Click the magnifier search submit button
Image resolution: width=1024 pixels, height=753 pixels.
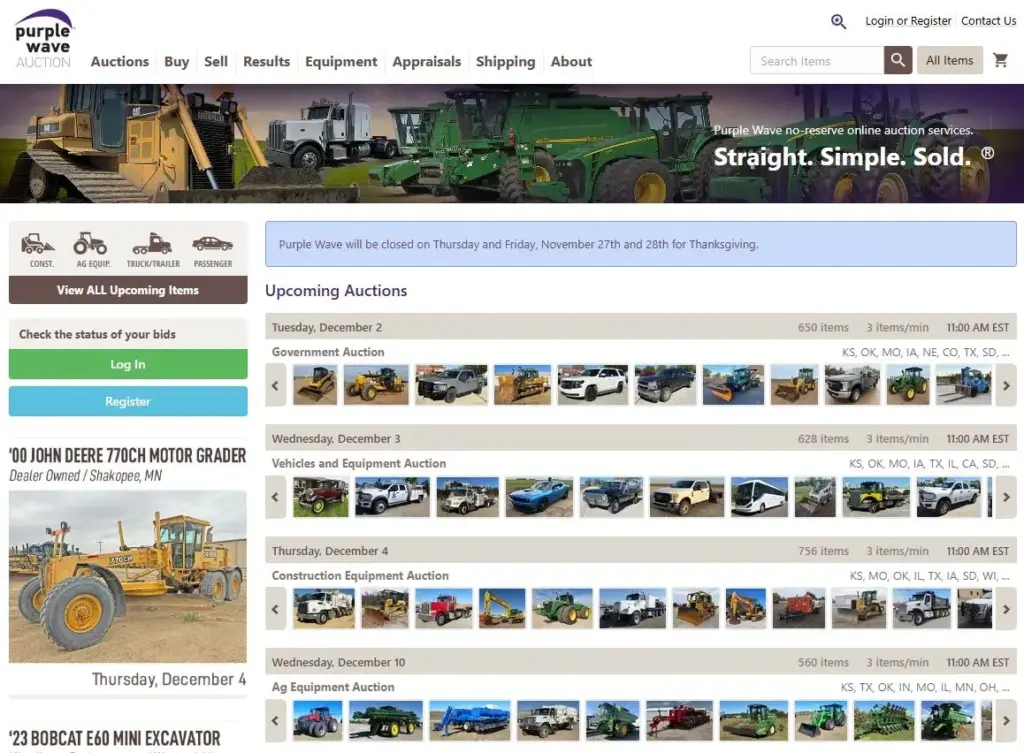898,61
